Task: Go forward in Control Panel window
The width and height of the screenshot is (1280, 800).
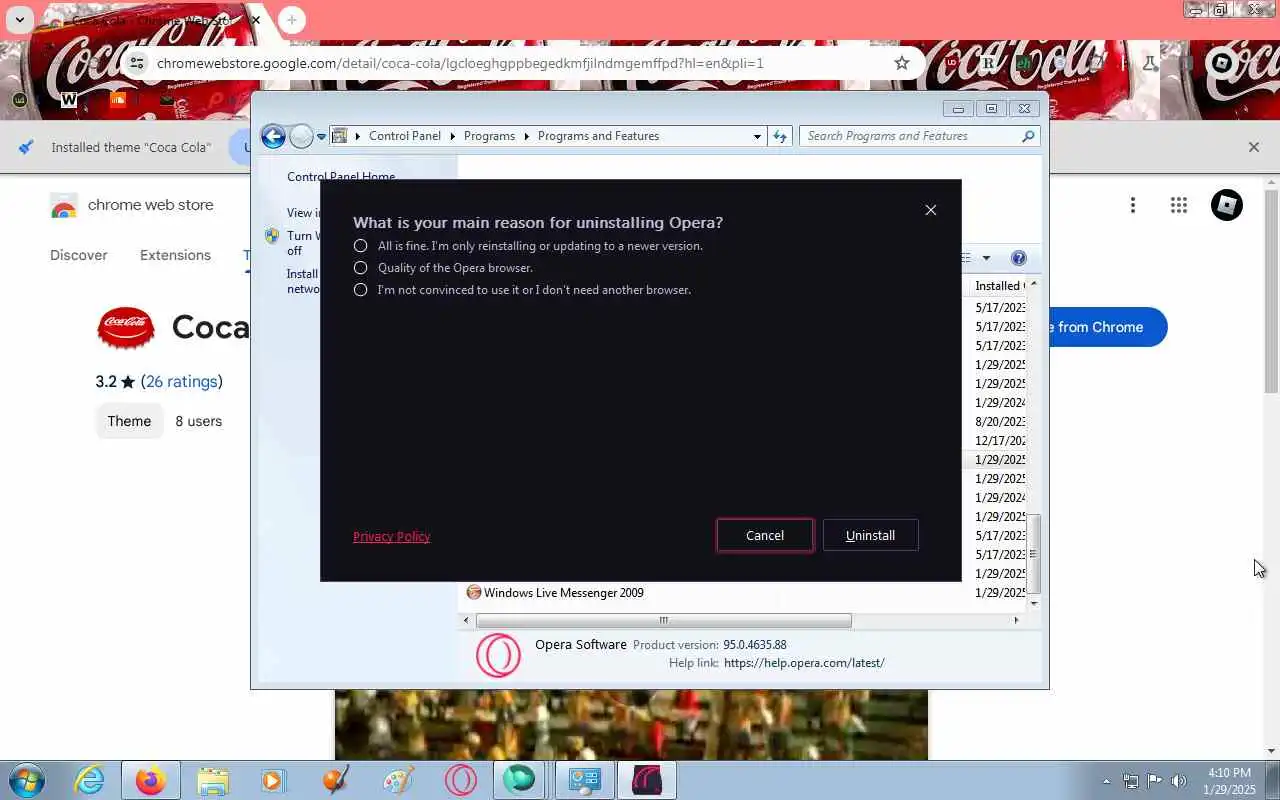Action: coord(301,137)
